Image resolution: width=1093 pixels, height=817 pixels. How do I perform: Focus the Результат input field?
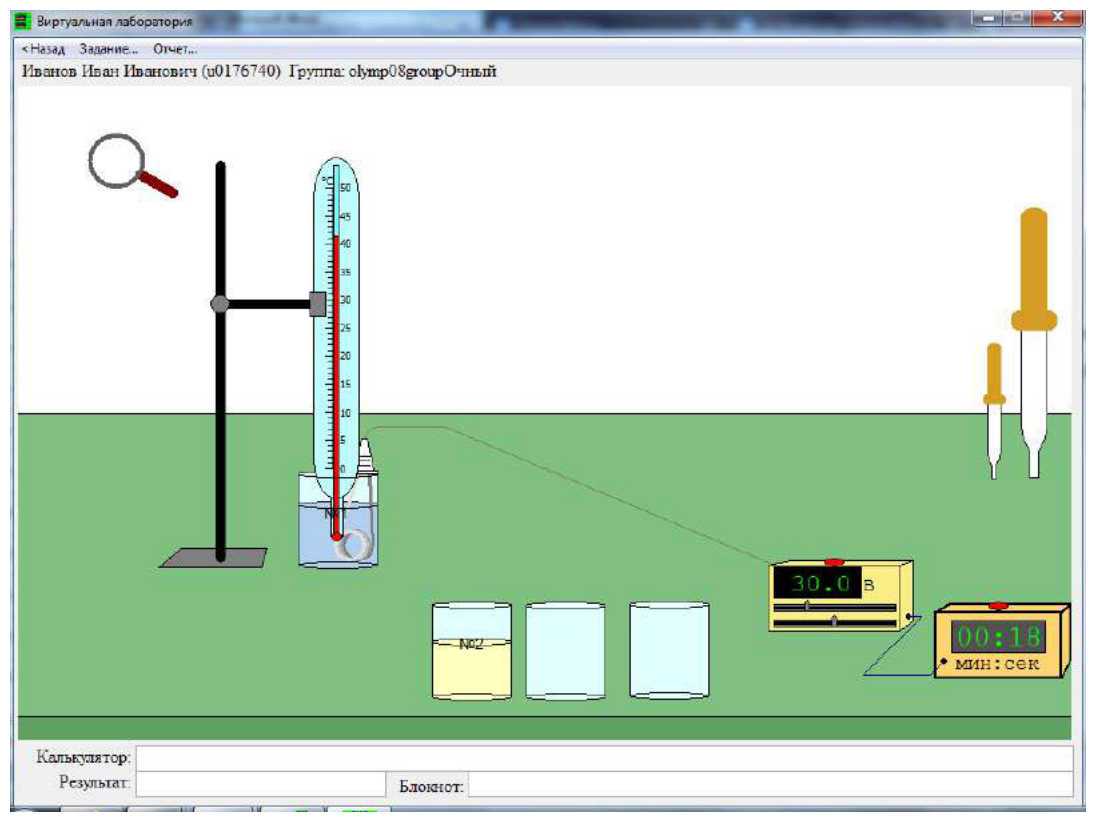click(261, 784)
